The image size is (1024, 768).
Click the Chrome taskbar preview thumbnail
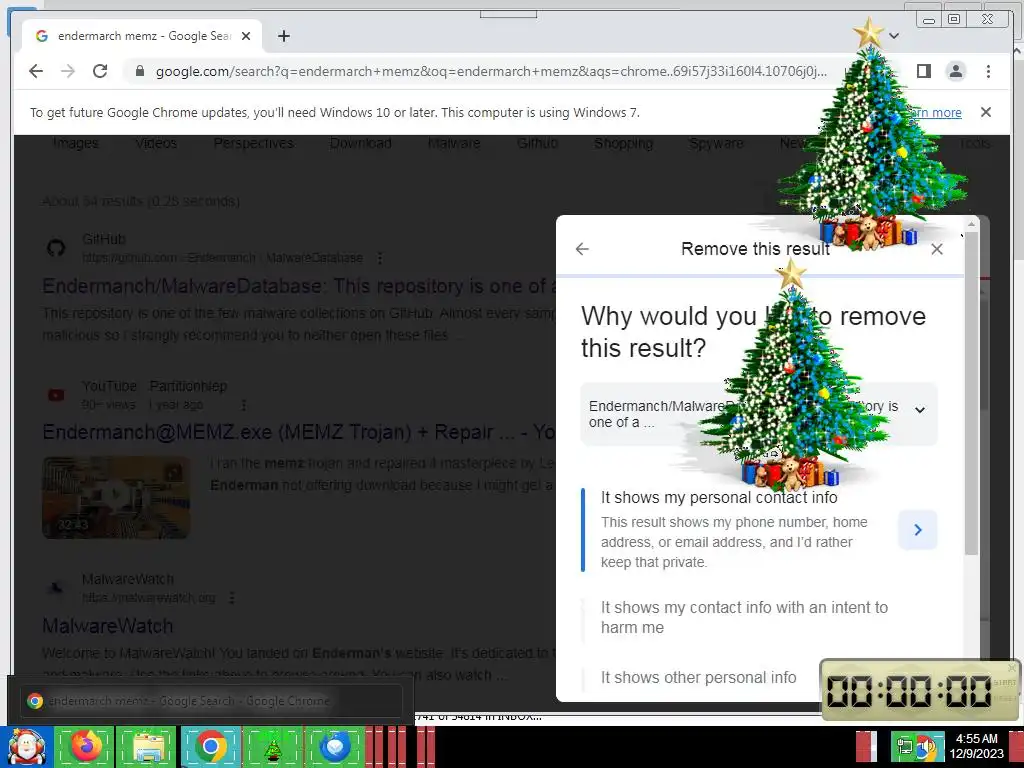click(210, 701)
